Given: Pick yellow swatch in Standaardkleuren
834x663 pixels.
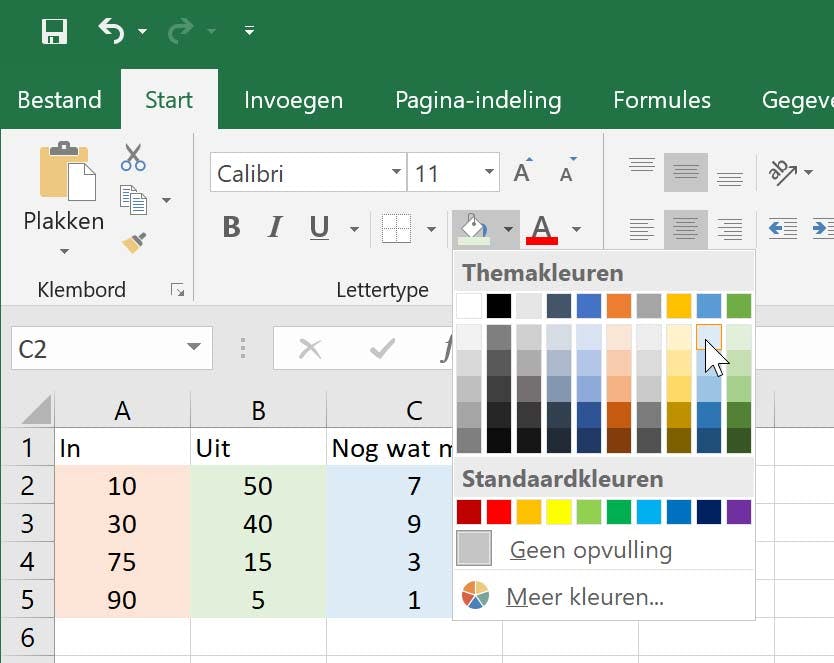Looking at the screenshot, I should [x=559, y=512].
